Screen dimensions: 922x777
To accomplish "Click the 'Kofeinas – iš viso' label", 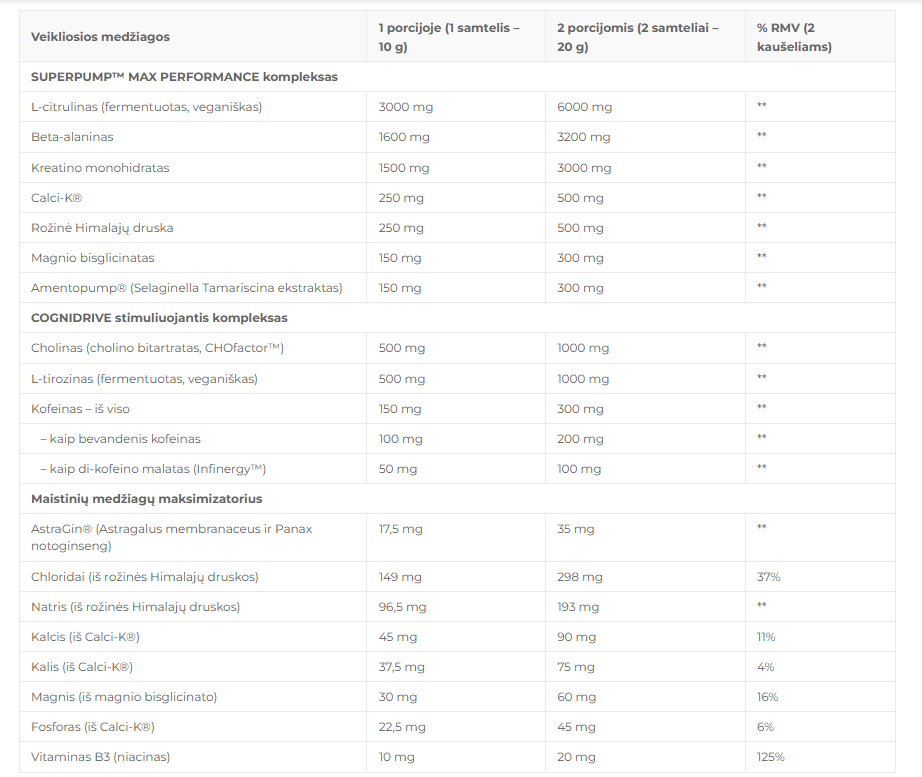I will pos(80,408).
